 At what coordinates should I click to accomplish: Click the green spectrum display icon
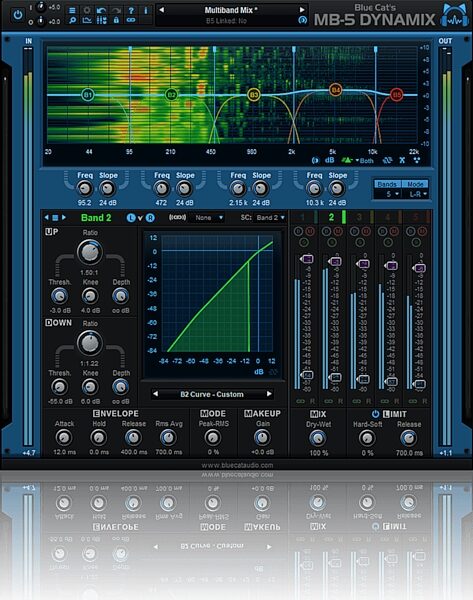coord(347,160)
